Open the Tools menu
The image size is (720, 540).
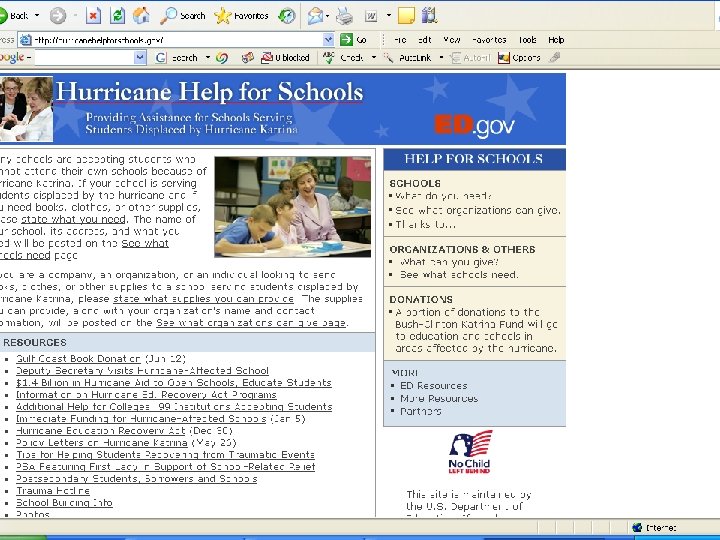527,40
